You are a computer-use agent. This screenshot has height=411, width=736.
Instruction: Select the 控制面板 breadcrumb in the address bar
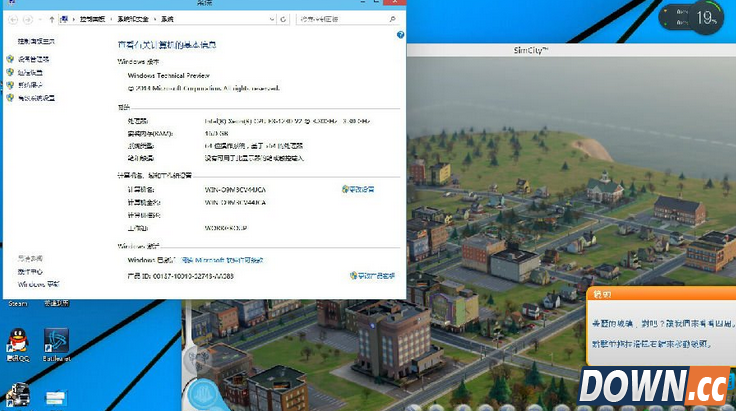coord(92,19)
